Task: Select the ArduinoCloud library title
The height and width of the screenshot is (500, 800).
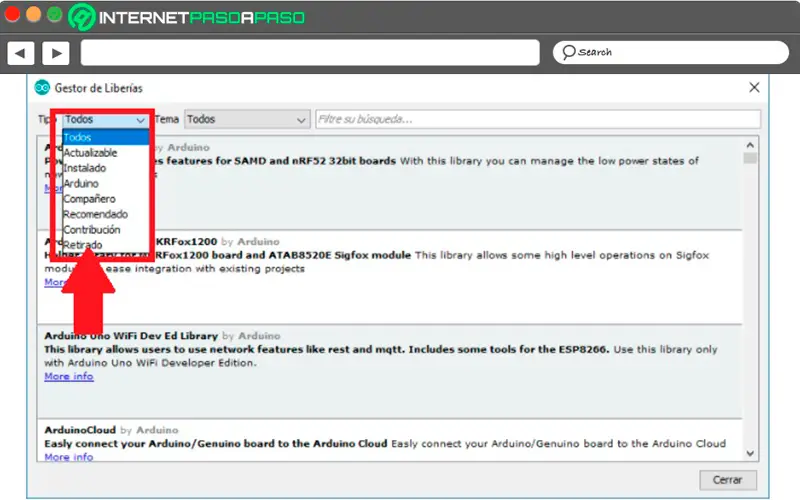Action: tap(80, 430)
